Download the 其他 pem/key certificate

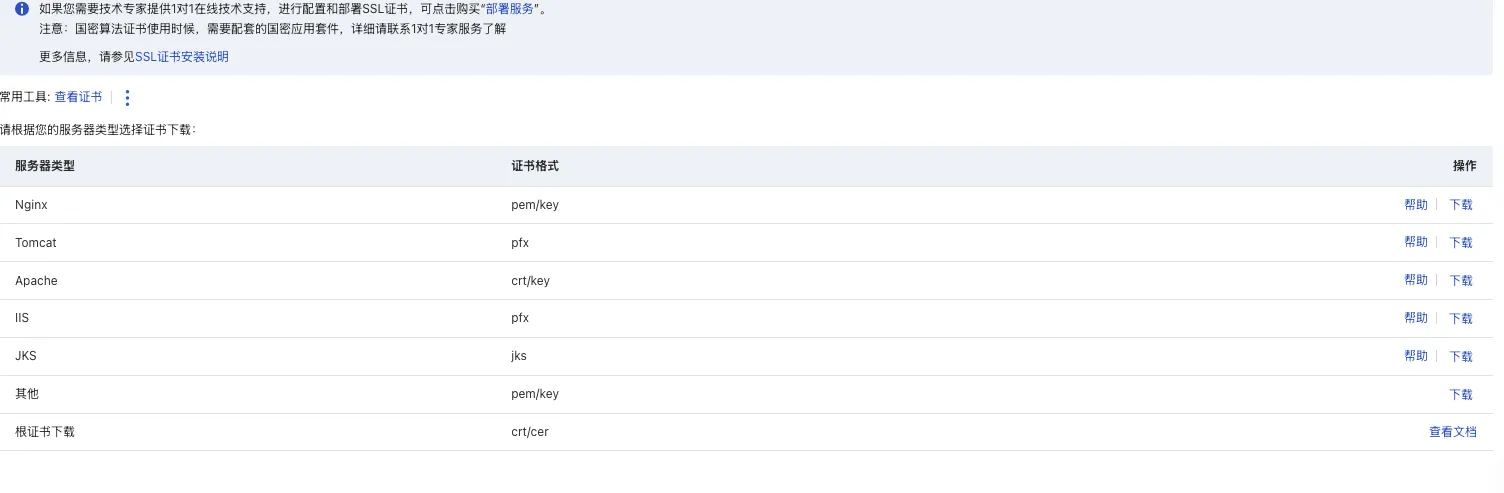[1460, 395]
